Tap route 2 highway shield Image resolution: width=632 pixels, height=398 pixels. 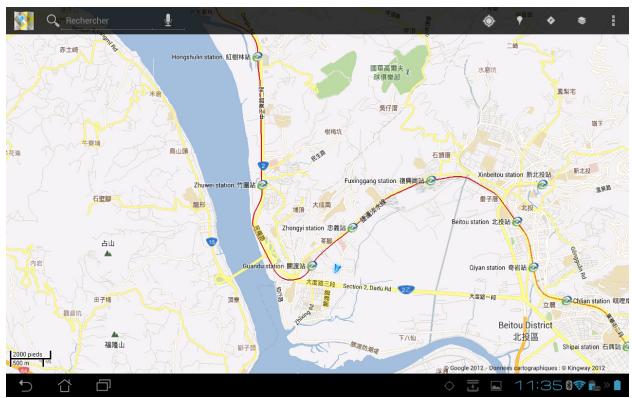click(x=263, y=165)
